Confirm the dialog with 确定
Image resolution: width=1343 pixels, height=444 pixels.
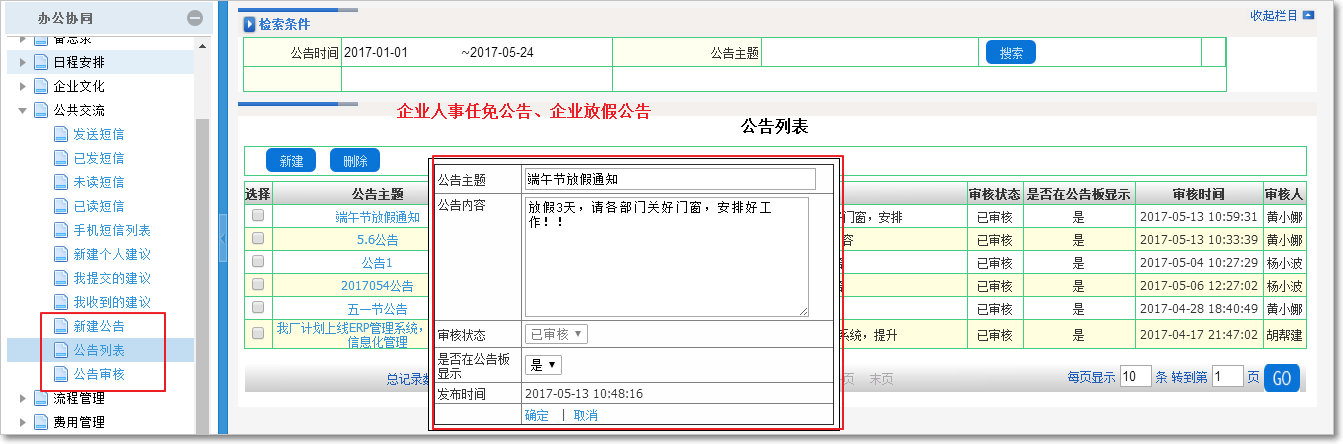click(537, 415)
